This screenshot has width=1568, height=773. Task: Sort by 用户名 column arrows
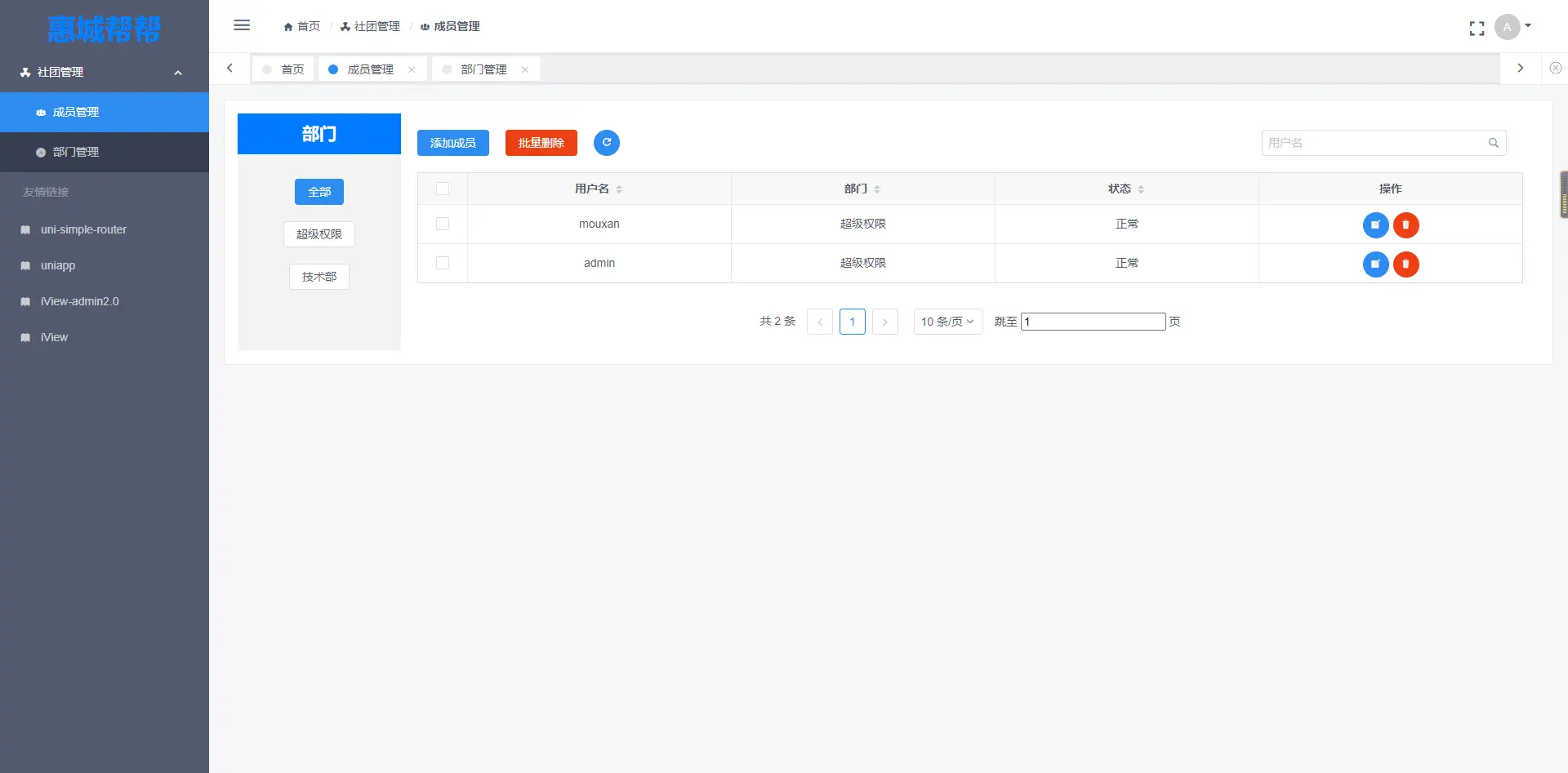click(x=619, y=189)
